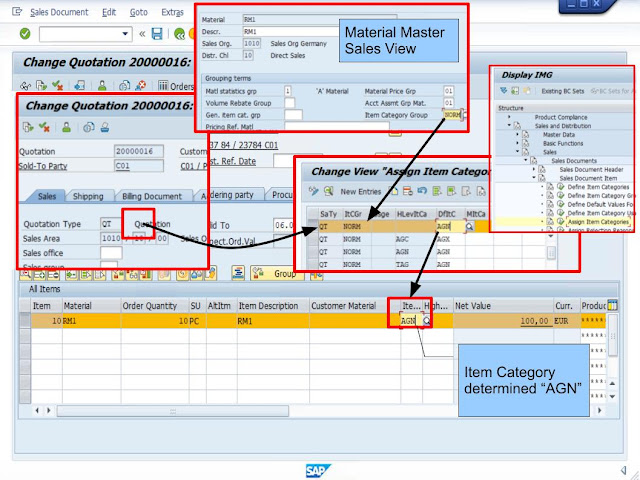The height and width of the screenshot is (480, 640).
Task: Collapse the Sales Documents tree node
Action: point(525,161)
